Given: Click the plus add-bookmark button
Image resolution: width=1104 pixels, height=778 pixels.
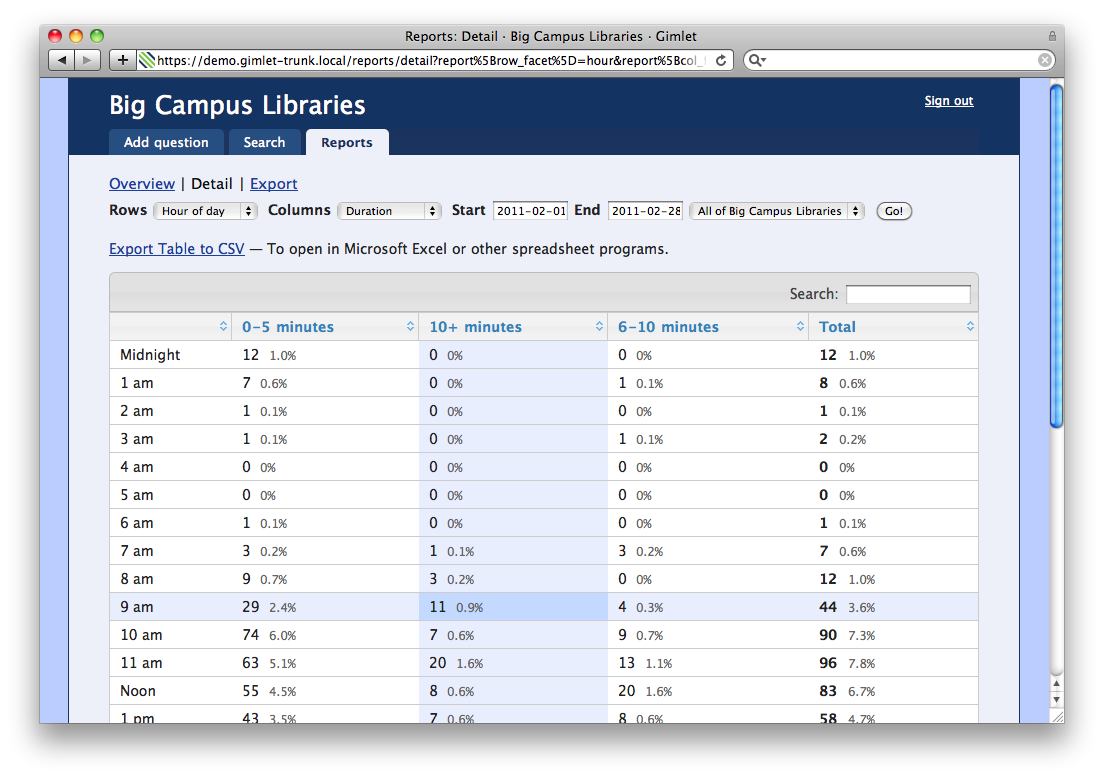Looking at the screenshot, I should click(123, 60).
